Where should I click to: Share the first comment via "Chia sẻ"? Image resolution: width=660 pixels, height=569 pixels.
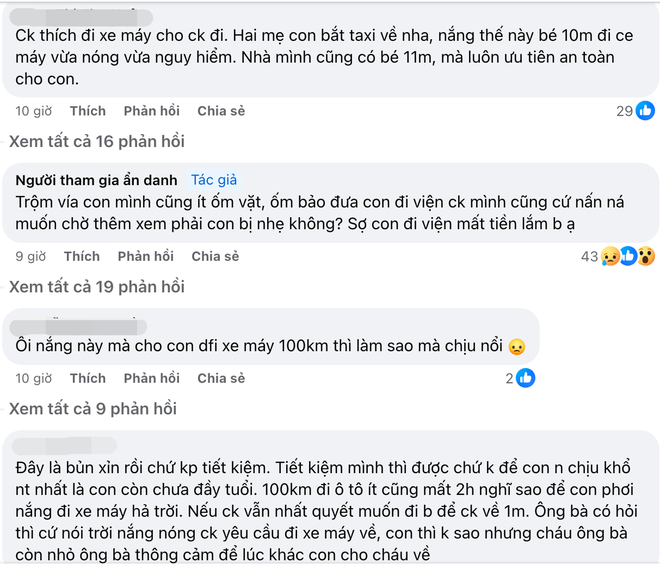coord(221,111)
